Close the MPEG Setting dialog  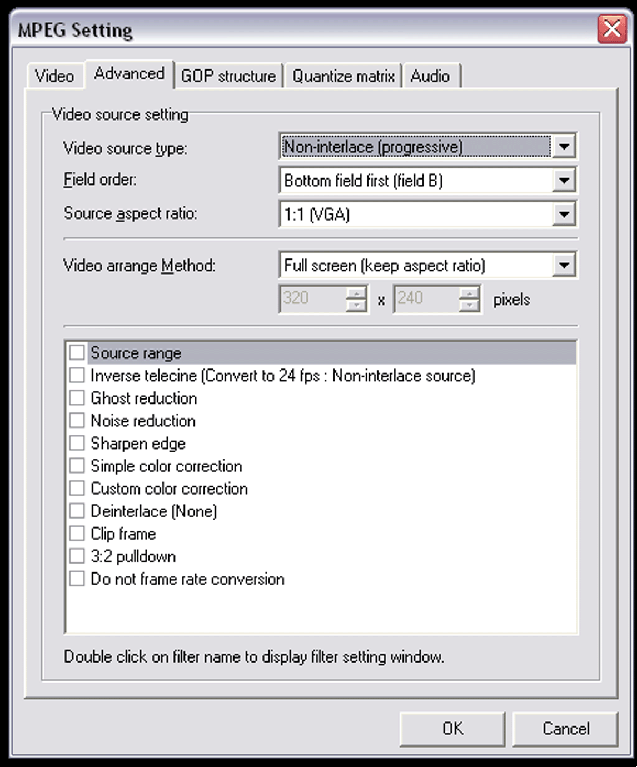tap(612, 29)
